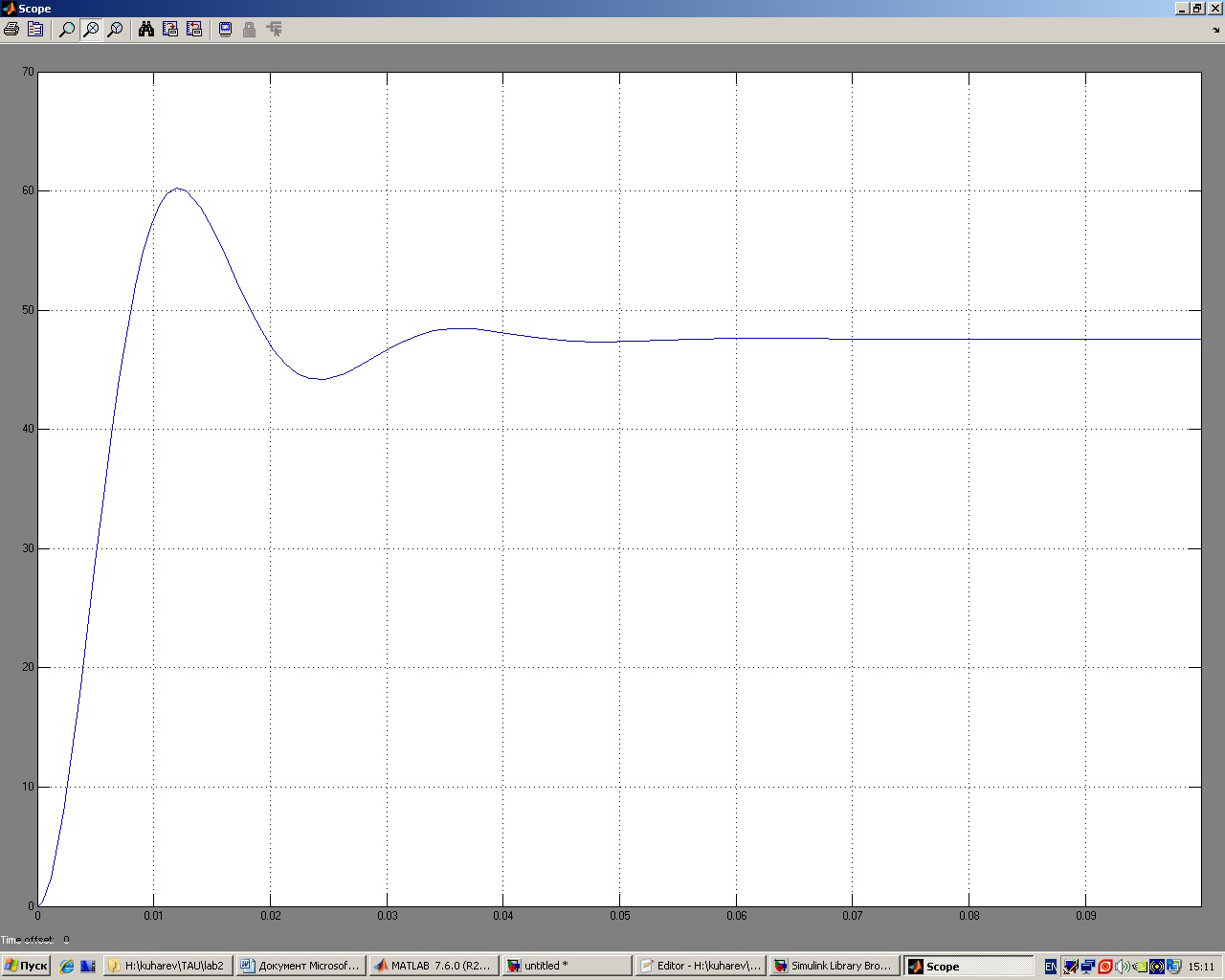The width and height of the screenshot is (1225, 980).
Task: Click the x-axis label 0.06
Action: click(x=737, y=916)
